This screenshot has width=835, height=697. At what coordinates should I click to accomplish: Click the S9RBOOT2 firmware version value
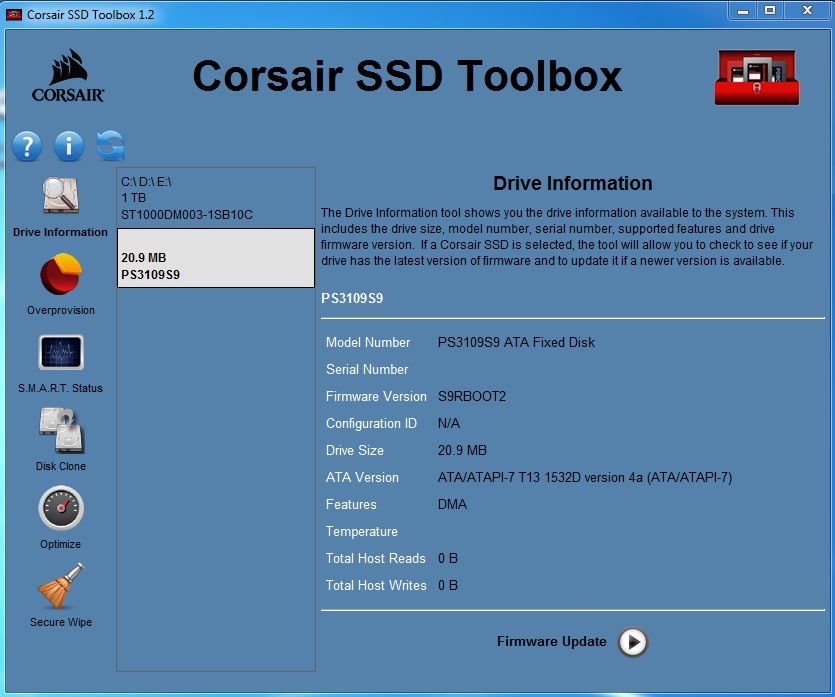click(472, 397)
